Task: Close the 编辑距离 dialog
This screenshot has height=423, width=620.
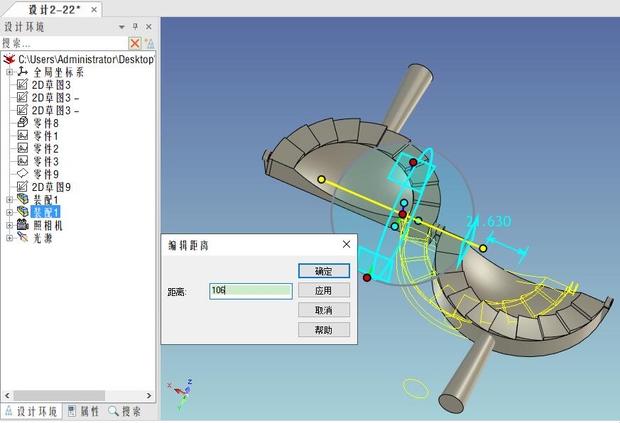Action: pyautogui.click(x=346, y=244)
